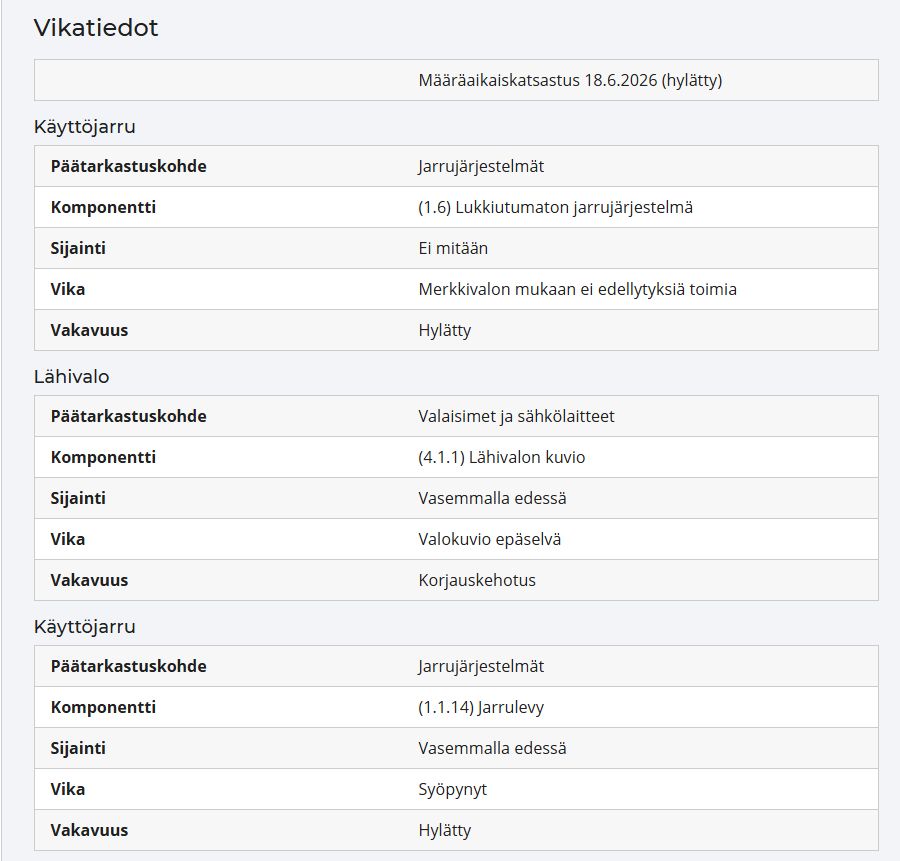Click the second Käyttöjarru section heading
900x861 pixels.
click(85, 627)
